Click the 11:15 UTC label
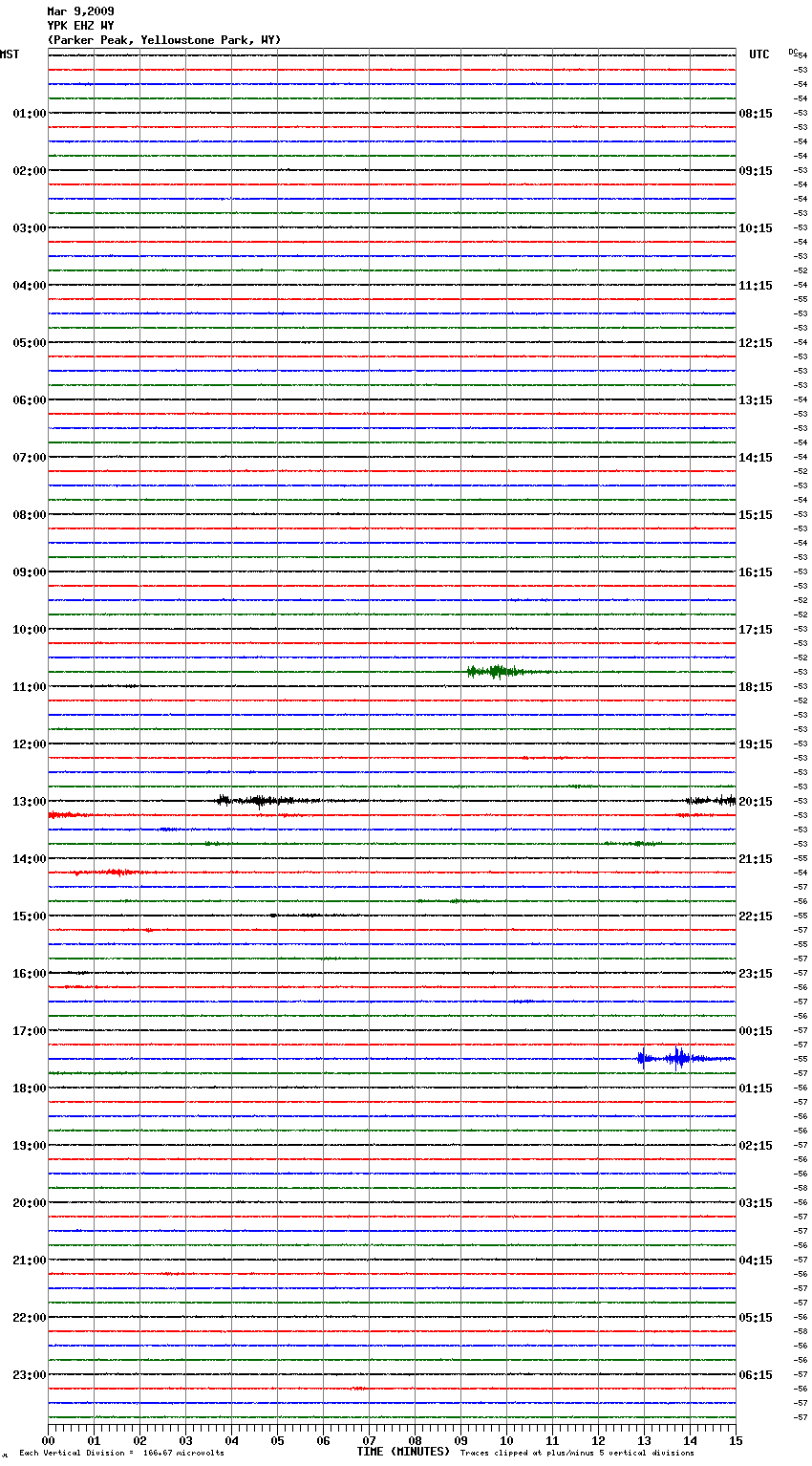The width and height of the screenshot is (812, 1466). pos(756,286)
